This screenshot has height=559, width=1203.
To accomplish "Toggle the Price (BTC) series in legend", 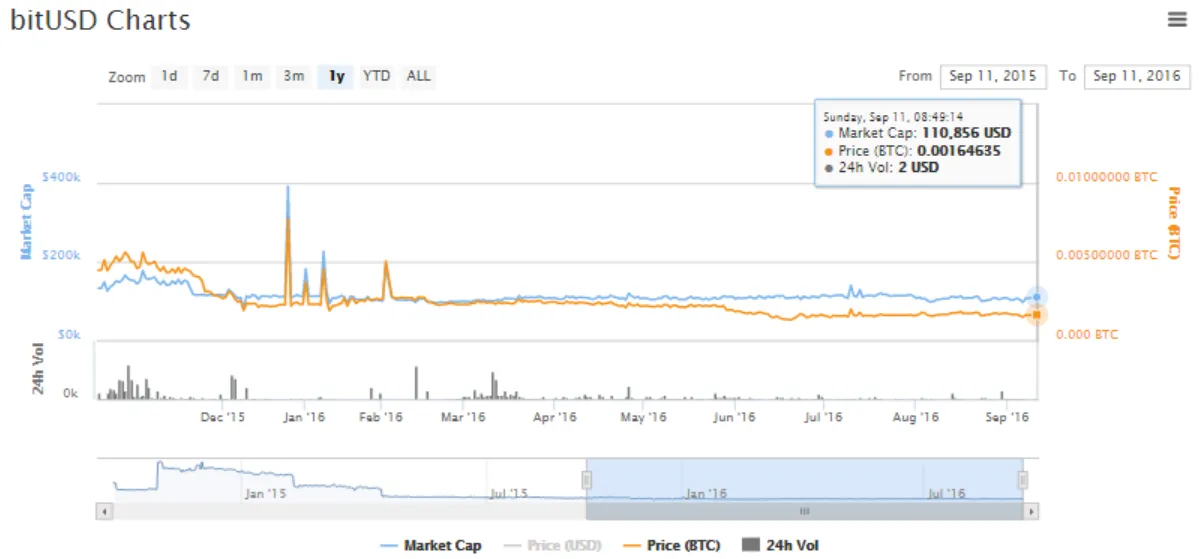I will pyautogui.click(x=671, y=545).
